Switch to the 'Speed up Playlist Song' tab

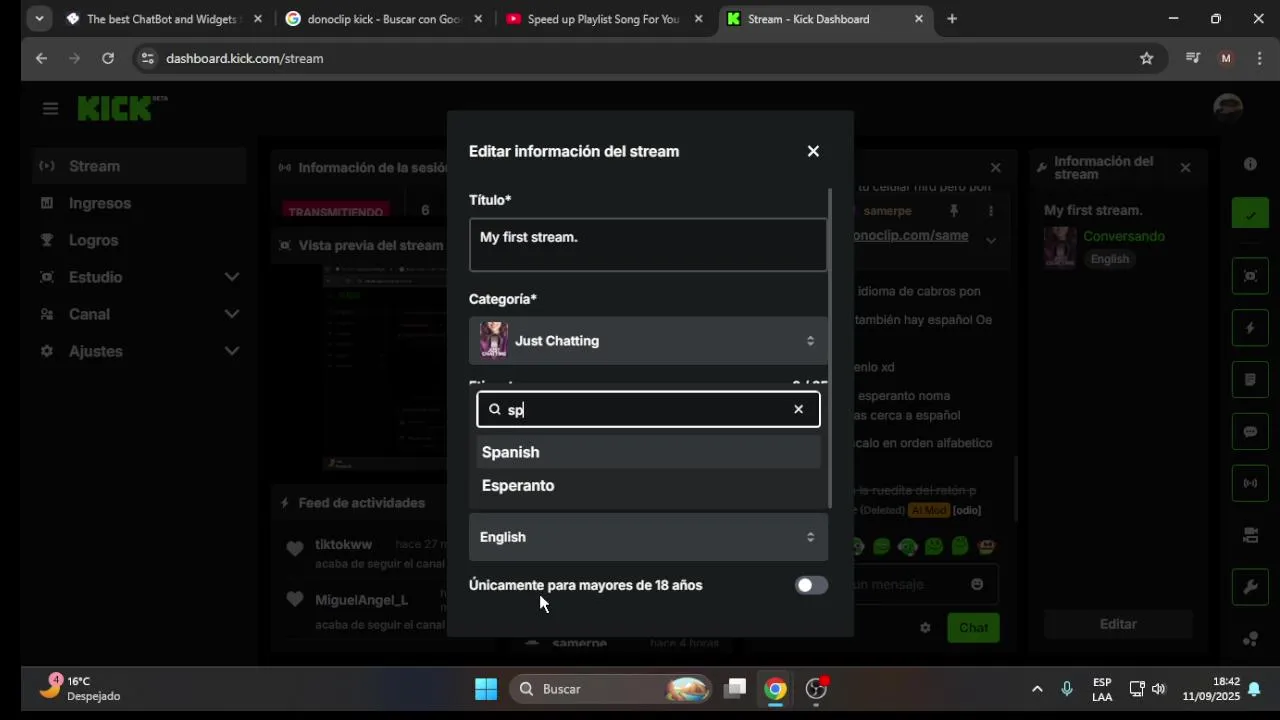[604, 19]
